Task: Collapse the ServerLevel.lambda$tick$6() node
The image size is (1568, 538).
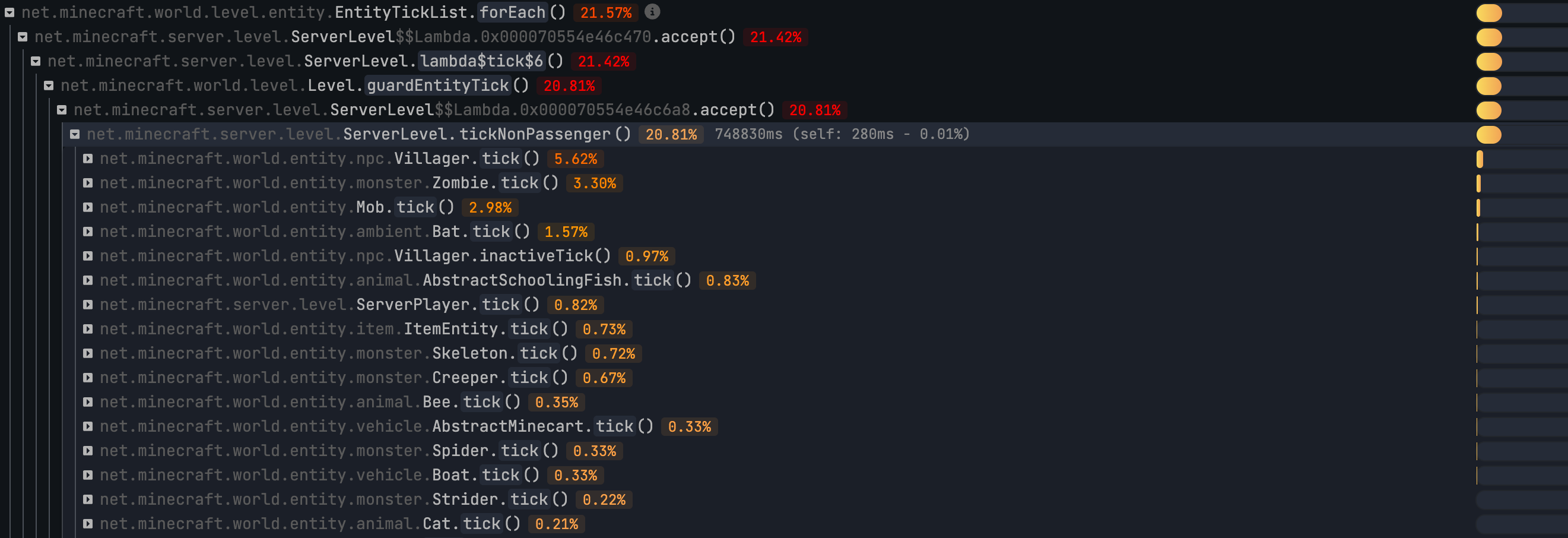Action: pyautogui.click(x=36, y=62)
